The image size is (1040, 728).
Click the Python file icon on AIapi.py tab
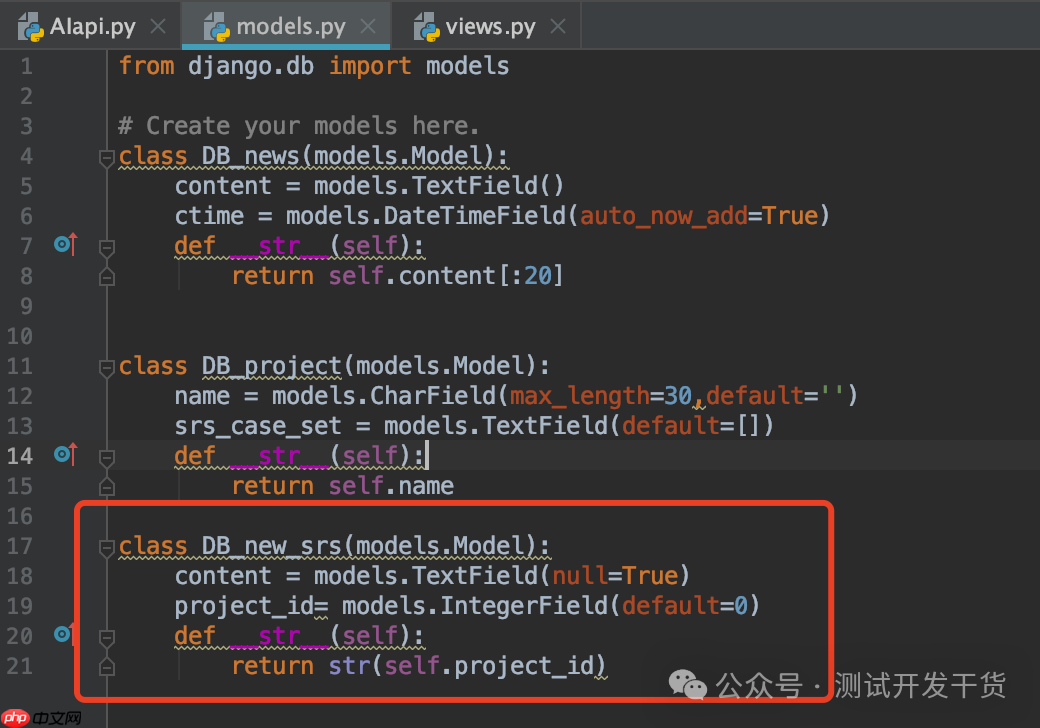31,27
